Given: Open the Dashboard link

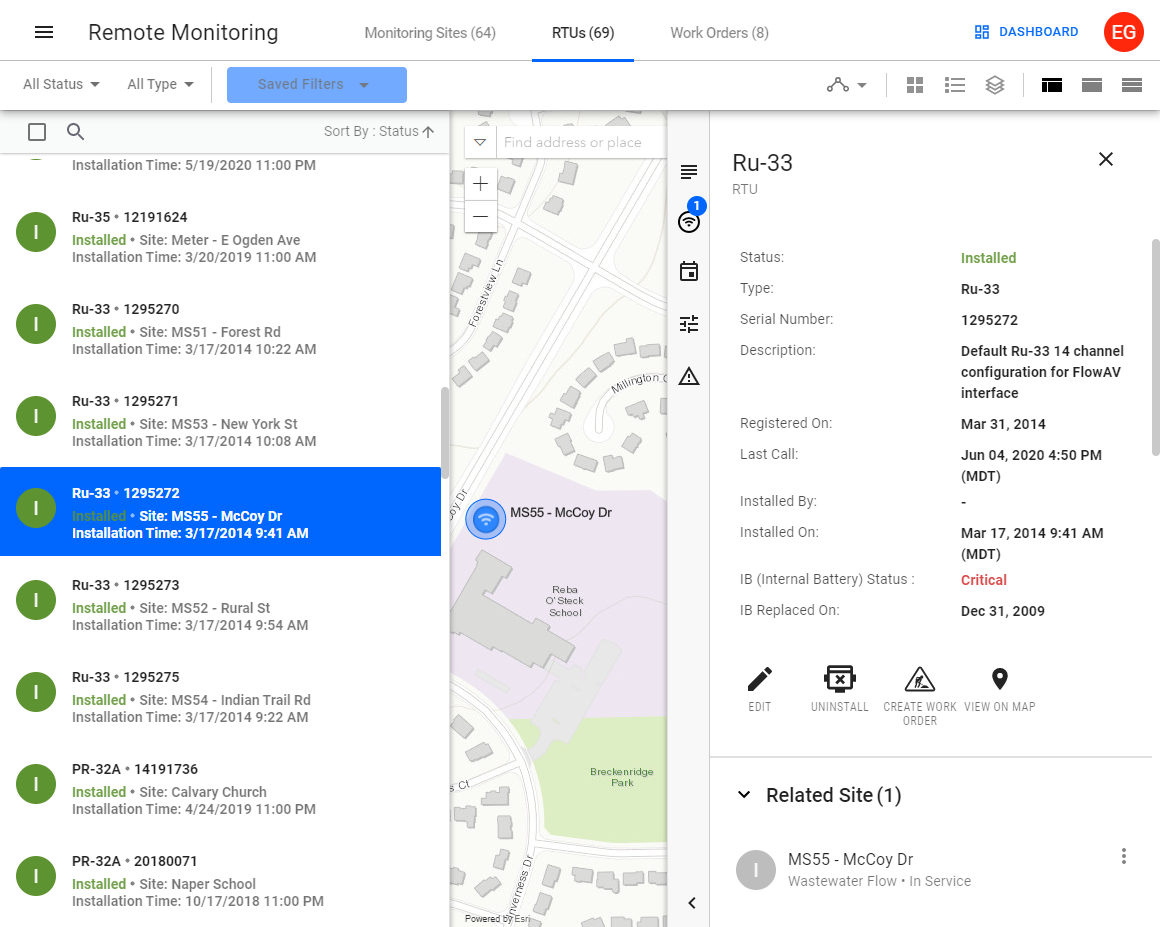Looking at the screenshot, I should [1026, 32].
